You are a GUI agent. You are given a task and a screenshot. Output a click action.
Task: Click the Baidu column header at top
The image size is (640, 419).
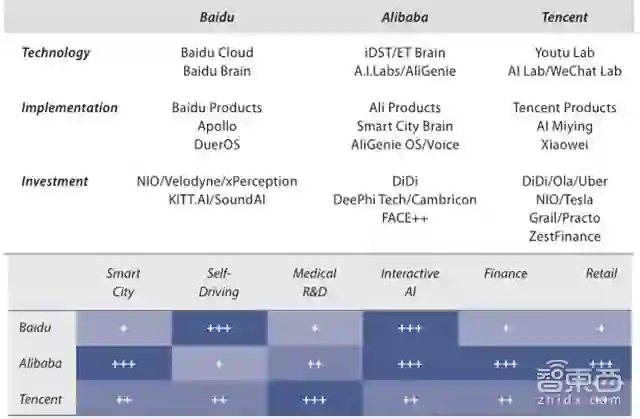click(217, 17)
